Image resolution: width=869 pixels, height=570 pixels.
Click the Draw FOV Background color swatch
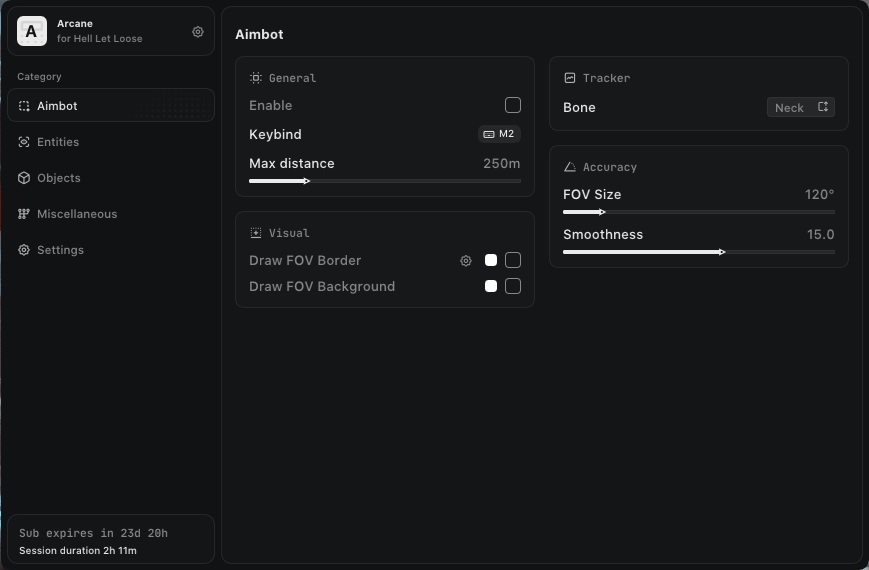click(x=491, y=286)
